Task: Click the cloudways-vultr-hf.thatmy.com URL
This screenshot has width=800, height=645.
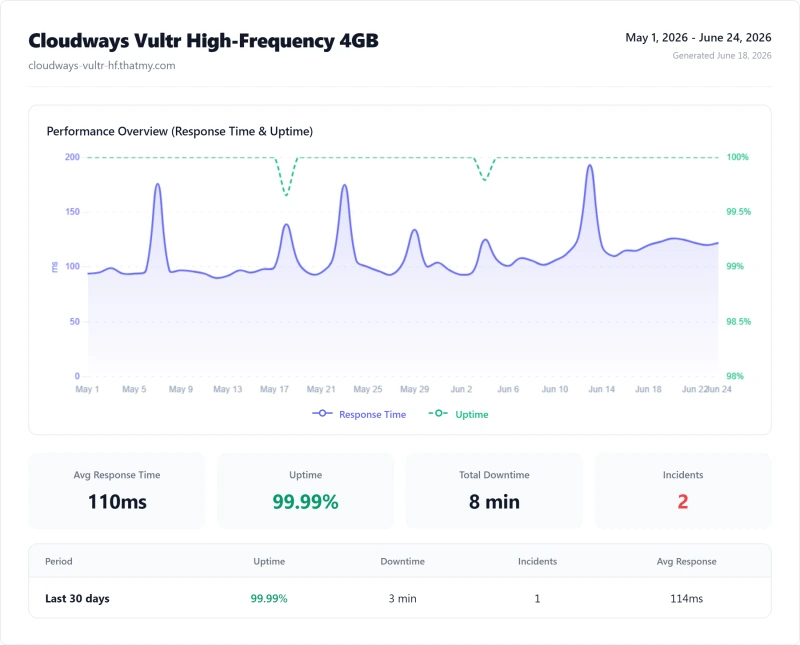Action: (102, 65)
